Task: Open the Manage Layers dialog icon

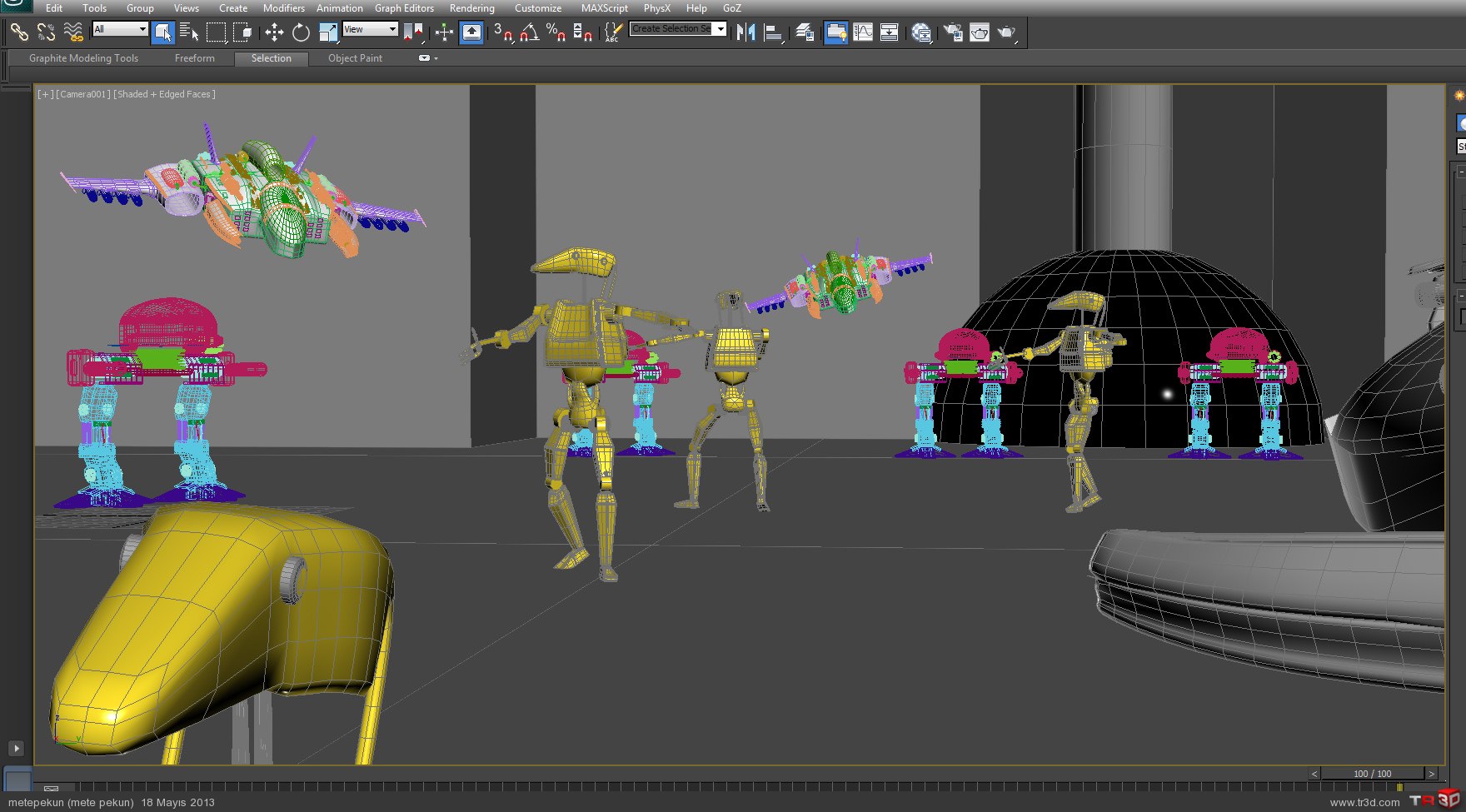Action: point(805,32)
